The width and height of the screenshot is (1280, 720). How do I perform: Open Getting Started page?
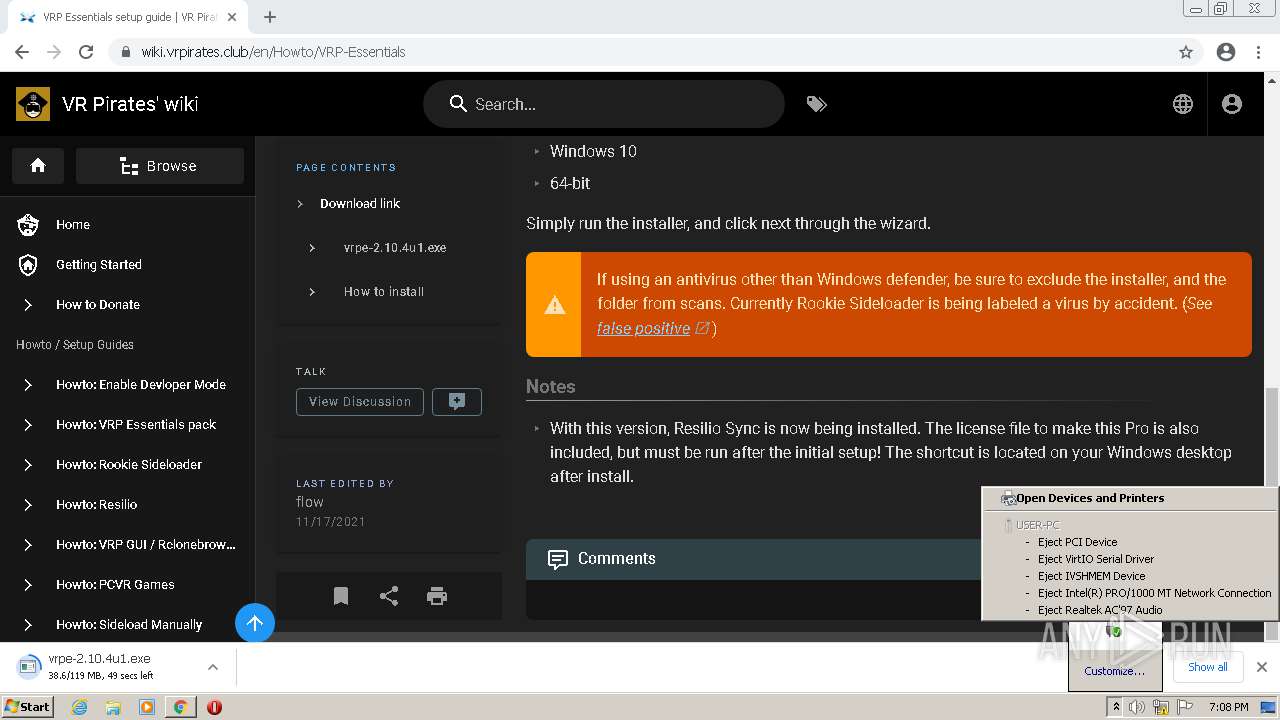click(99, 265)
